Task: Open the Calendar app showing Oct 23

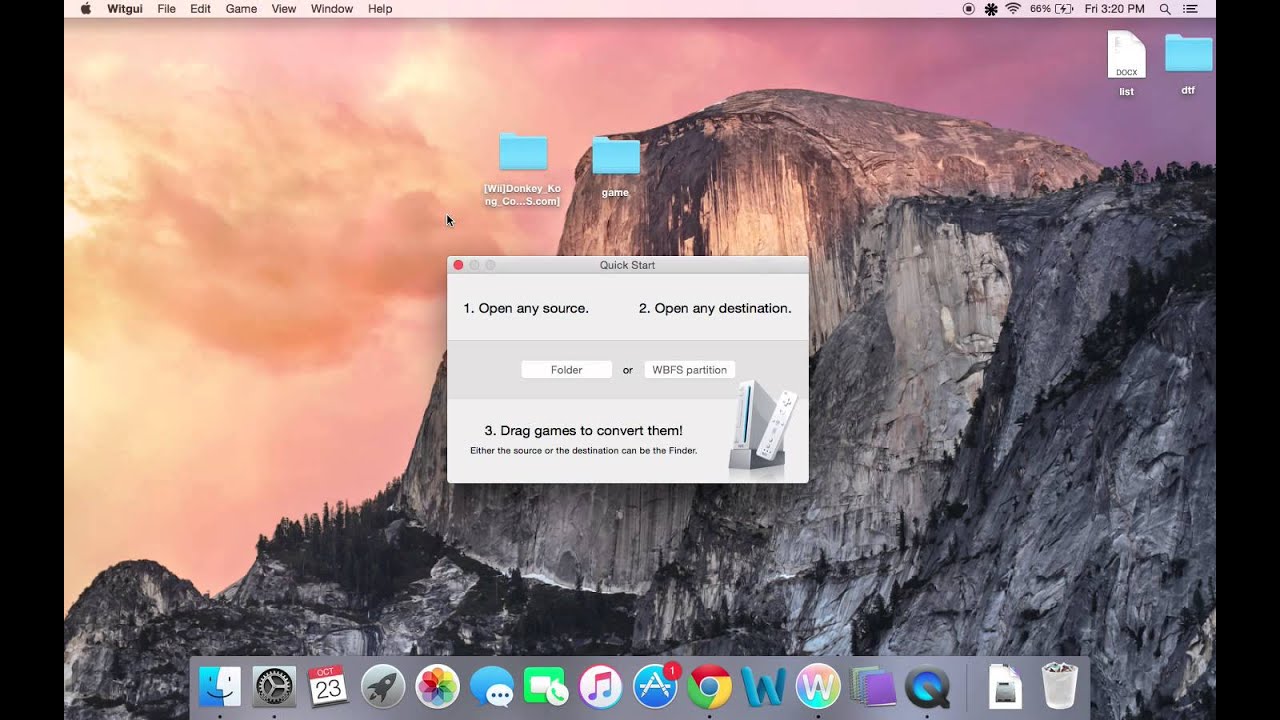Action: pyautogui.click(x=328, y=686)
